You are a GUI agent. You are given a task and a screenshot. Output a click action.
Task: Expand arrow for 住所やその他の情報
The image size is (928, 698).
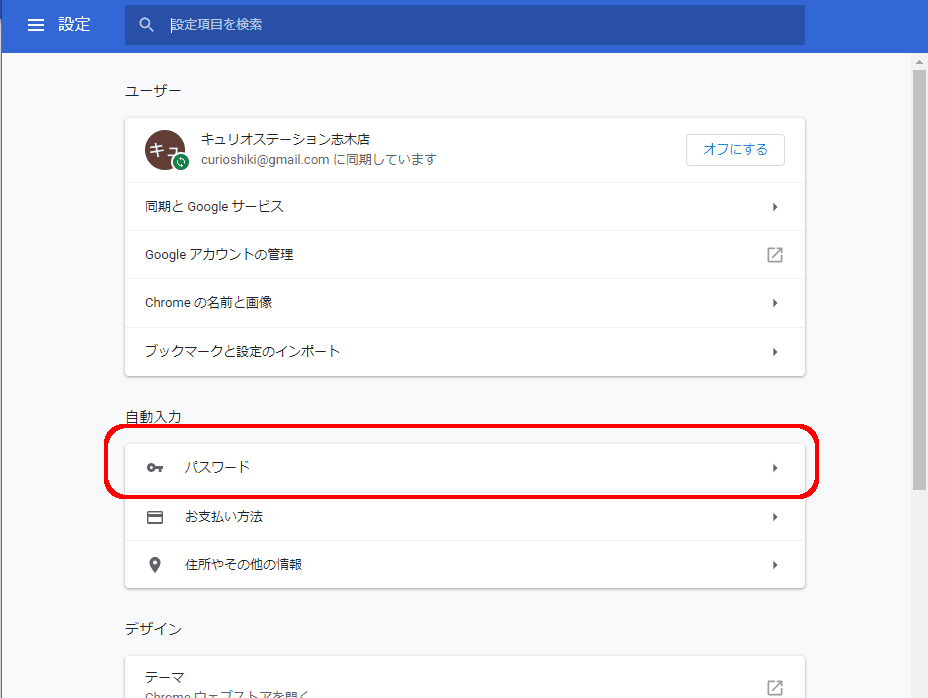(x=775, y=565)
